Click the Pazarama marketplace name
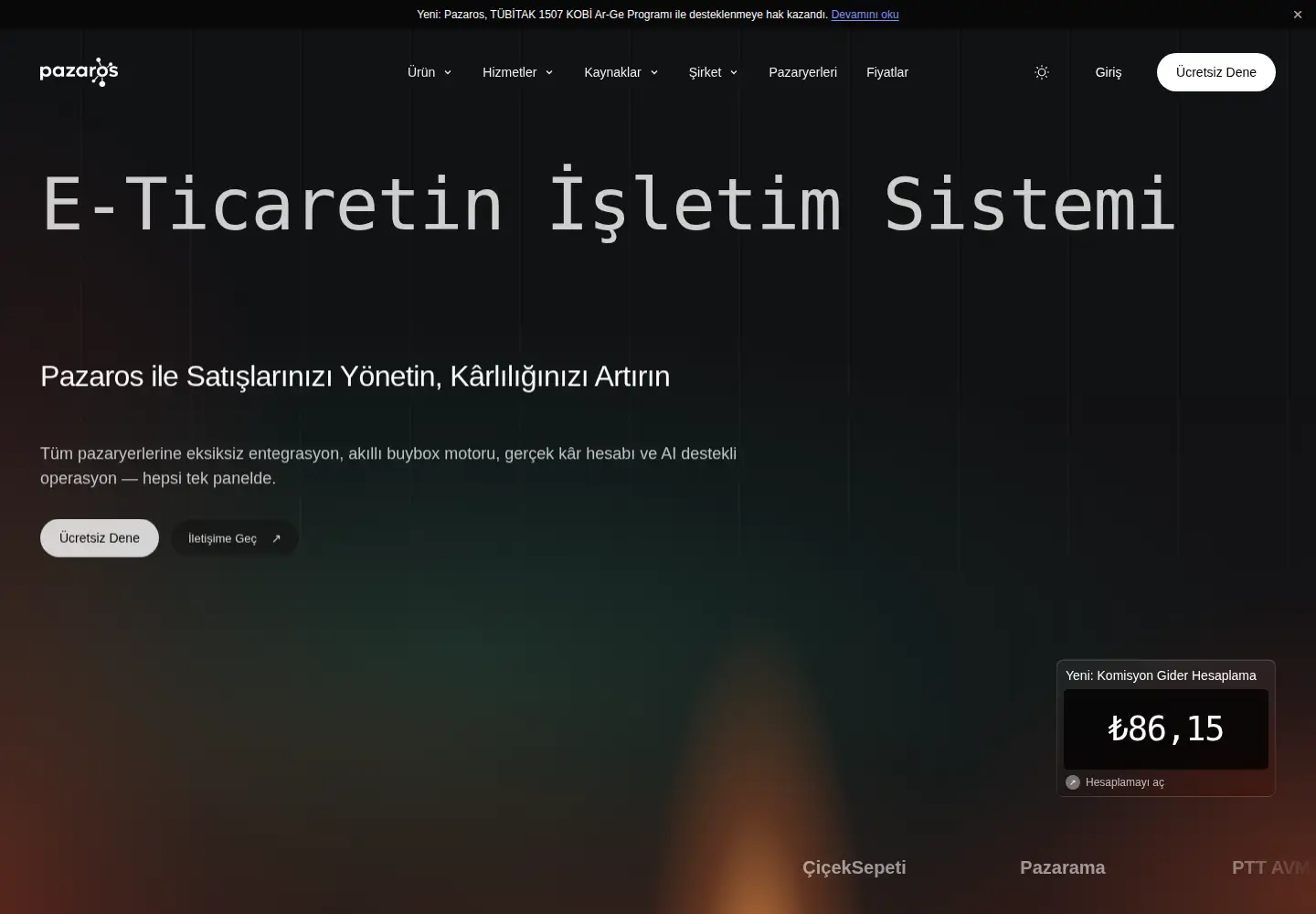 click(x=1063, y=867)
